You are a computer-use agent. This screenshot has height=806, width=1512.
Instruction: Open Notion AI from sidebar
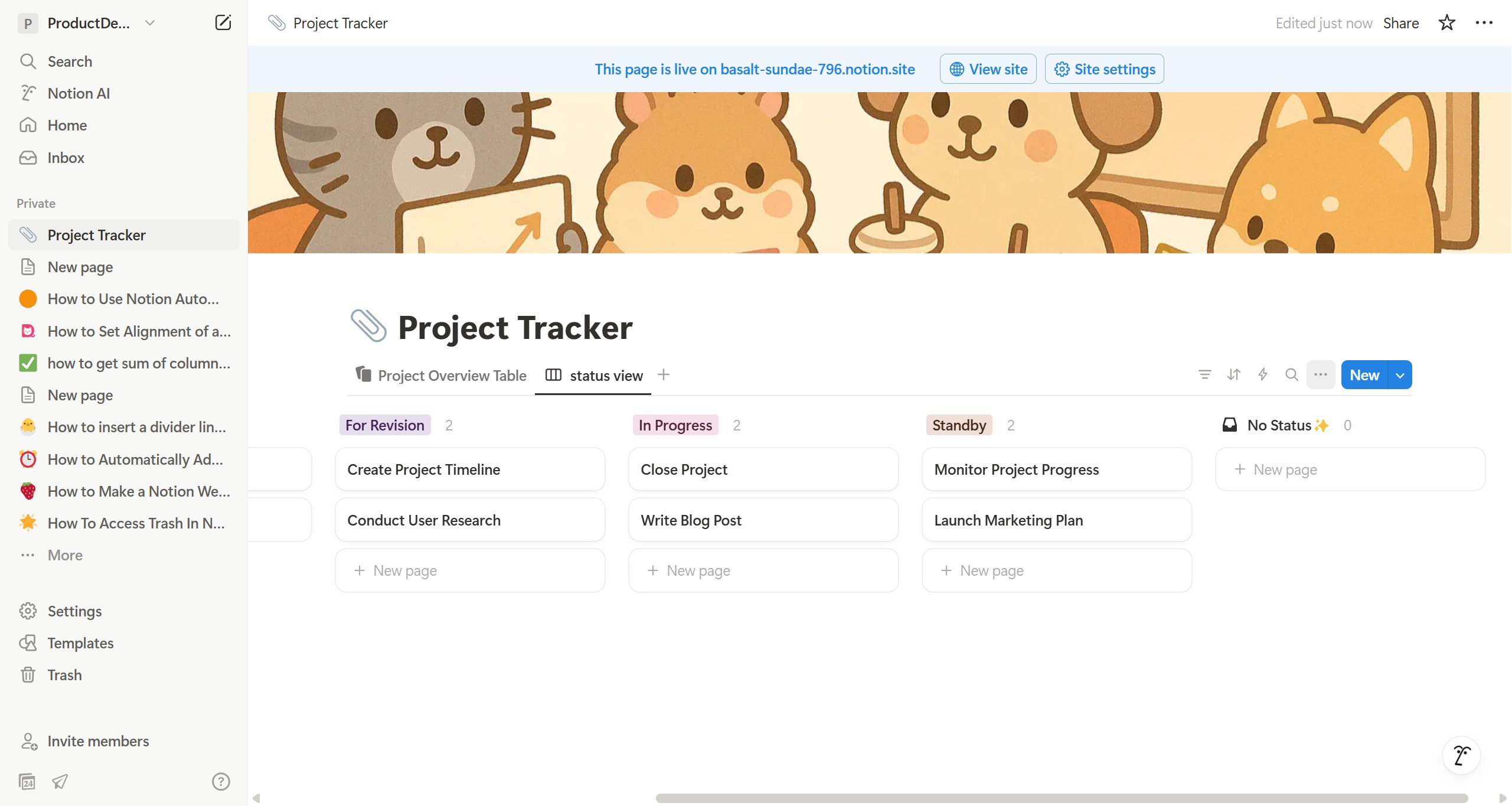tap(124, 93)
